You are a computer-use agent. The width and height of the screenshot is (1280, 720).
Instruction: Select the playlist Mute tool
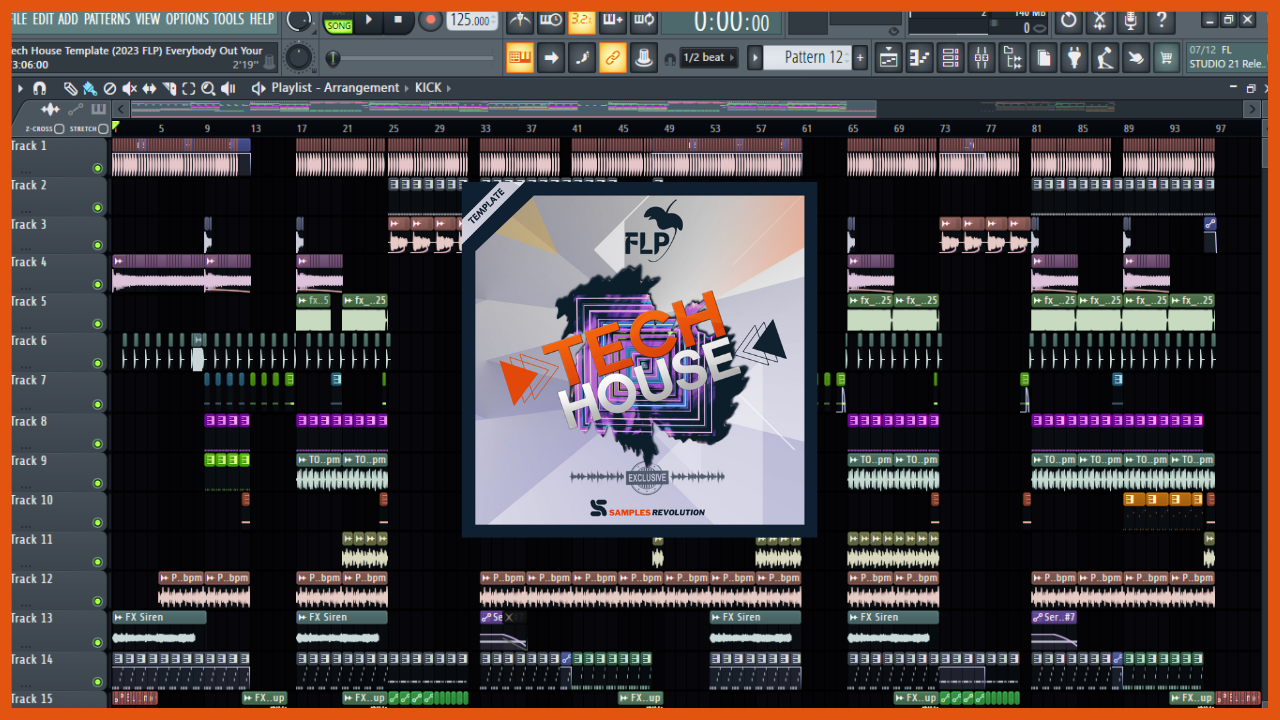click(x=130, y=88)
